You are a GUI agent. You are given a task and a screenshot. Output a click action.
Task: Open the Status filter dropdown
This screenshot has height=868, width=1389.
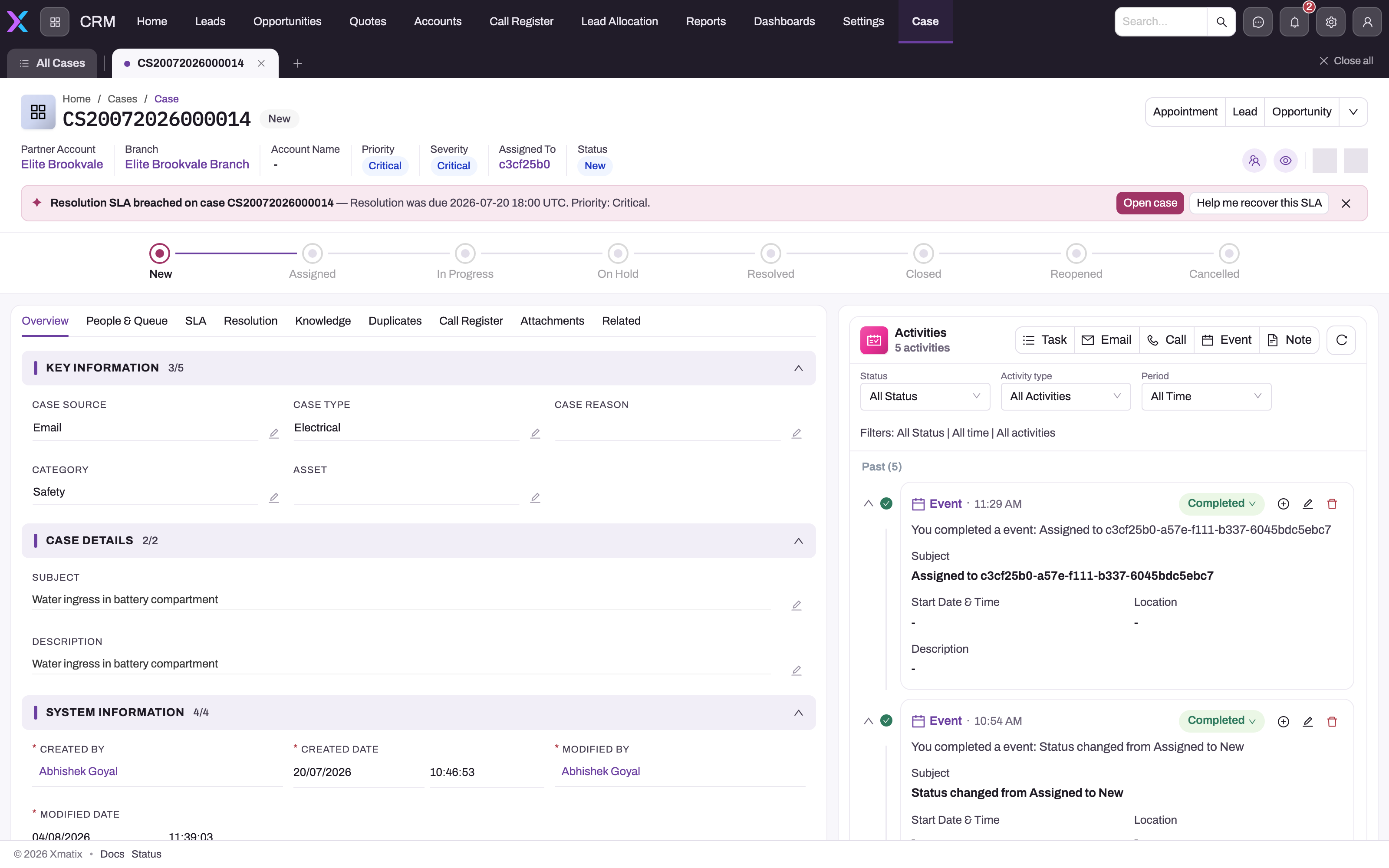[x=925, y=397]
